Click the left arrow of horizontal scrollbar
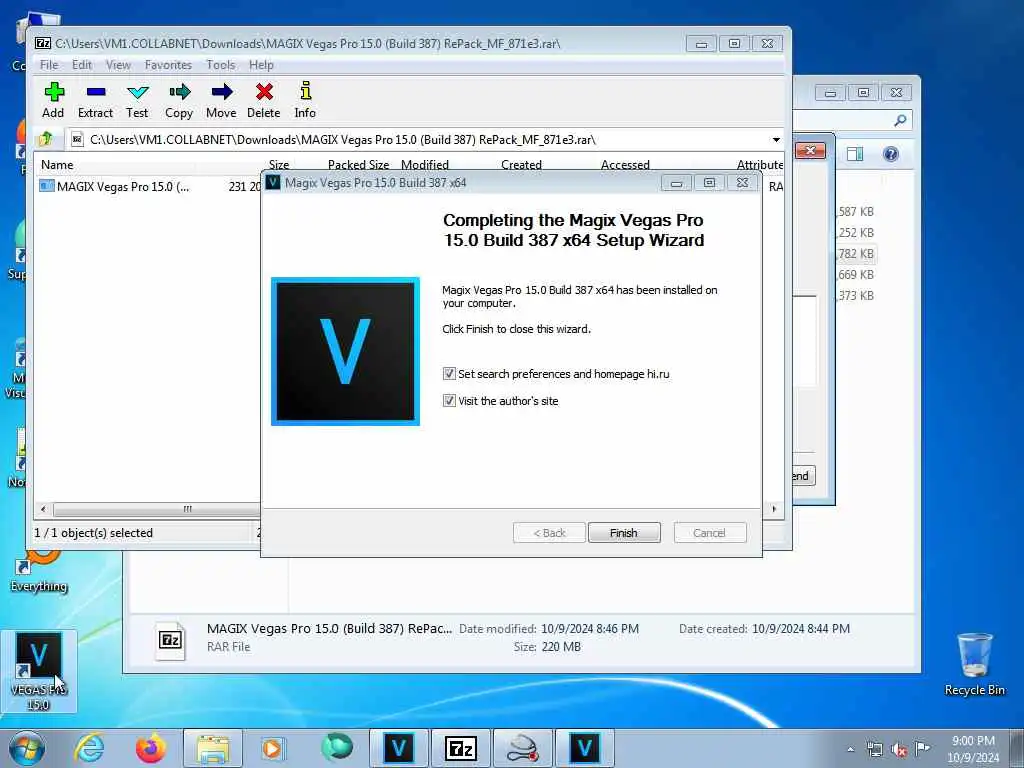The image size is (1024, 768). (x=43, y=509)
